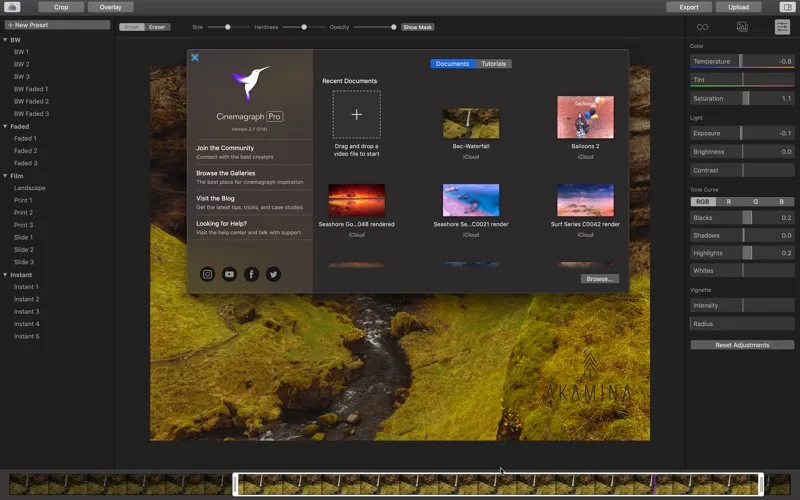Image resolution: width=800 pixels, height=500 pixels.
Task: Collapse the Faded preset group
Action: click(5, 127)
